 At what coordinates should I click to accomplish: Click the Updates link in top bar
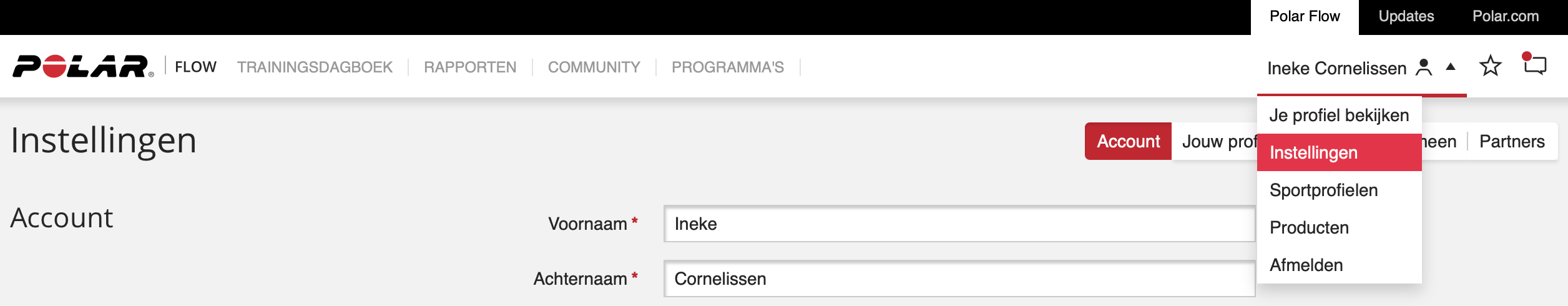(x=1406, y=16)
